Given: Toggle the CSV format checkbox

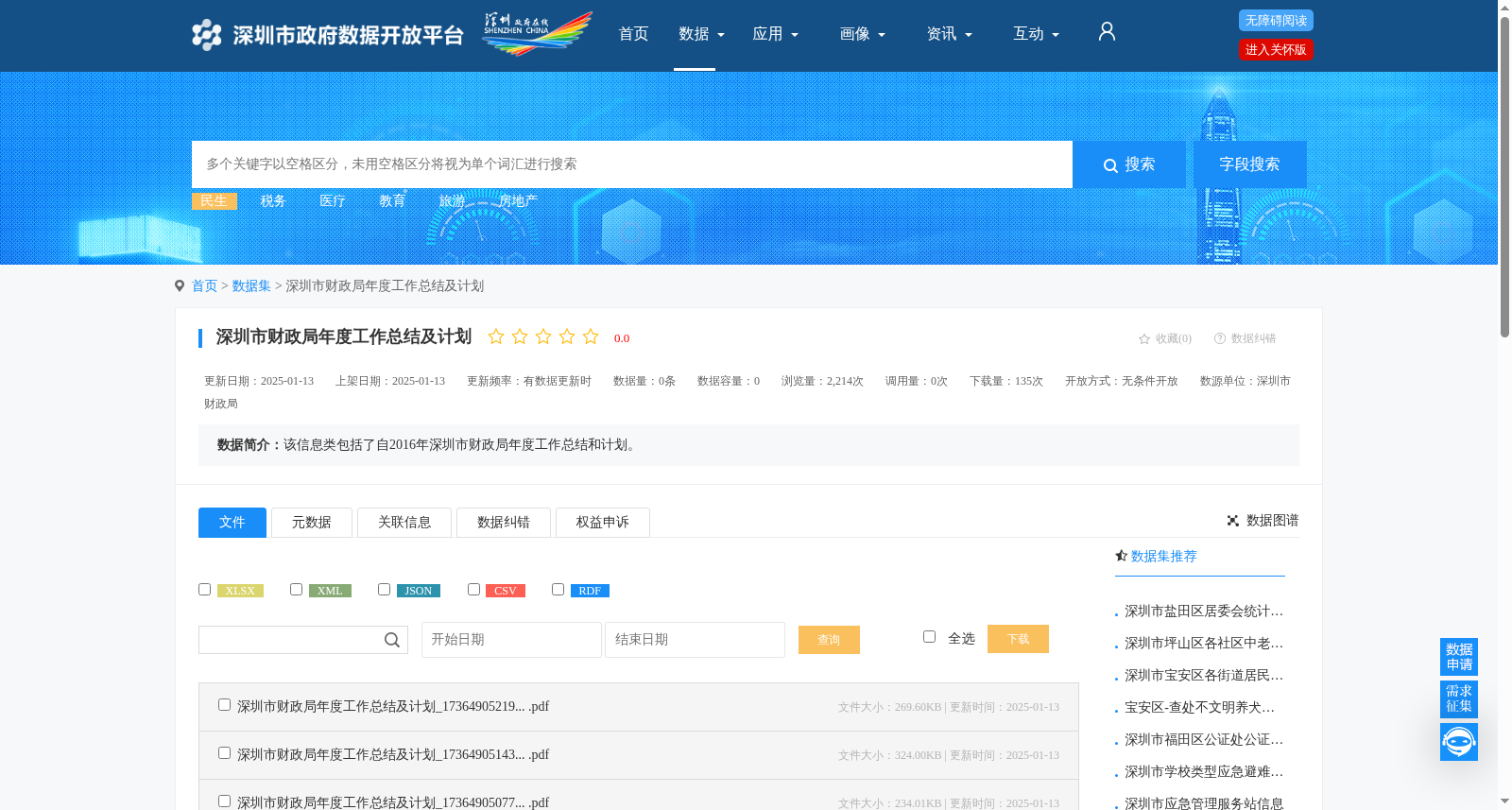Looking at the screenshot, I should (x=473, y=590).
